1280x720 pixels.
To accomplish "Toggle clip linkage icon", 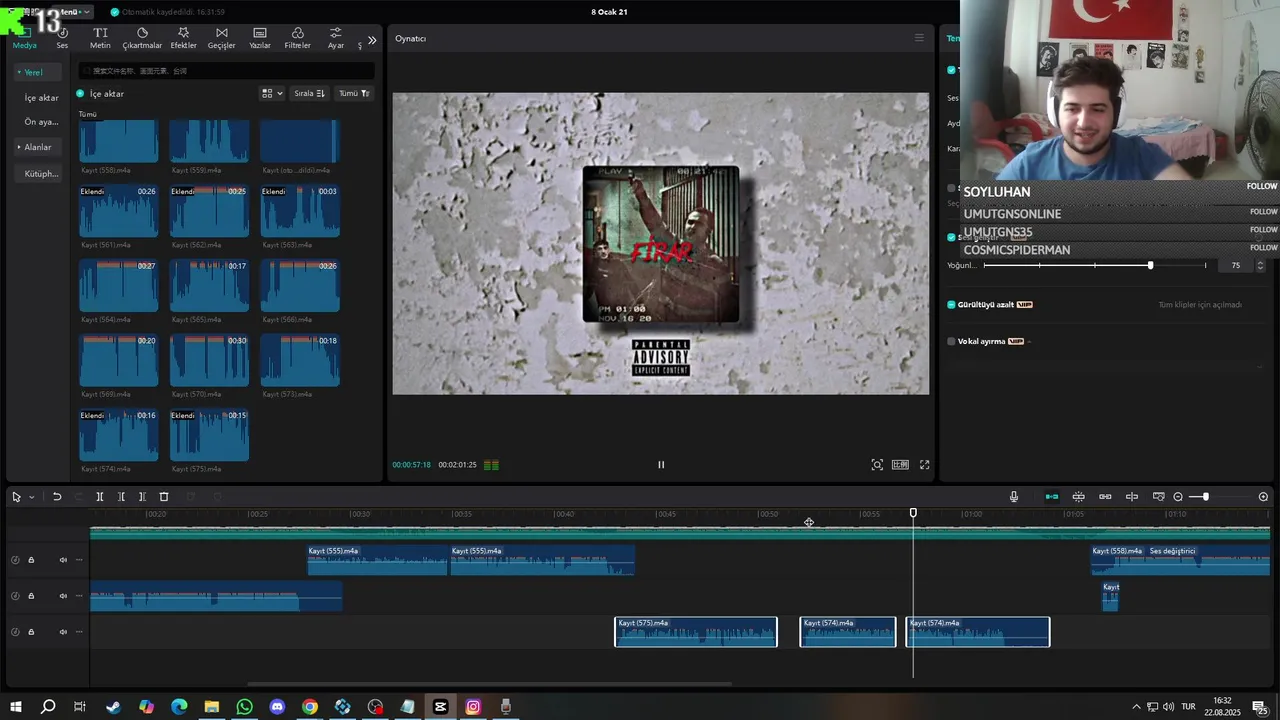I will coord(1105,497).
